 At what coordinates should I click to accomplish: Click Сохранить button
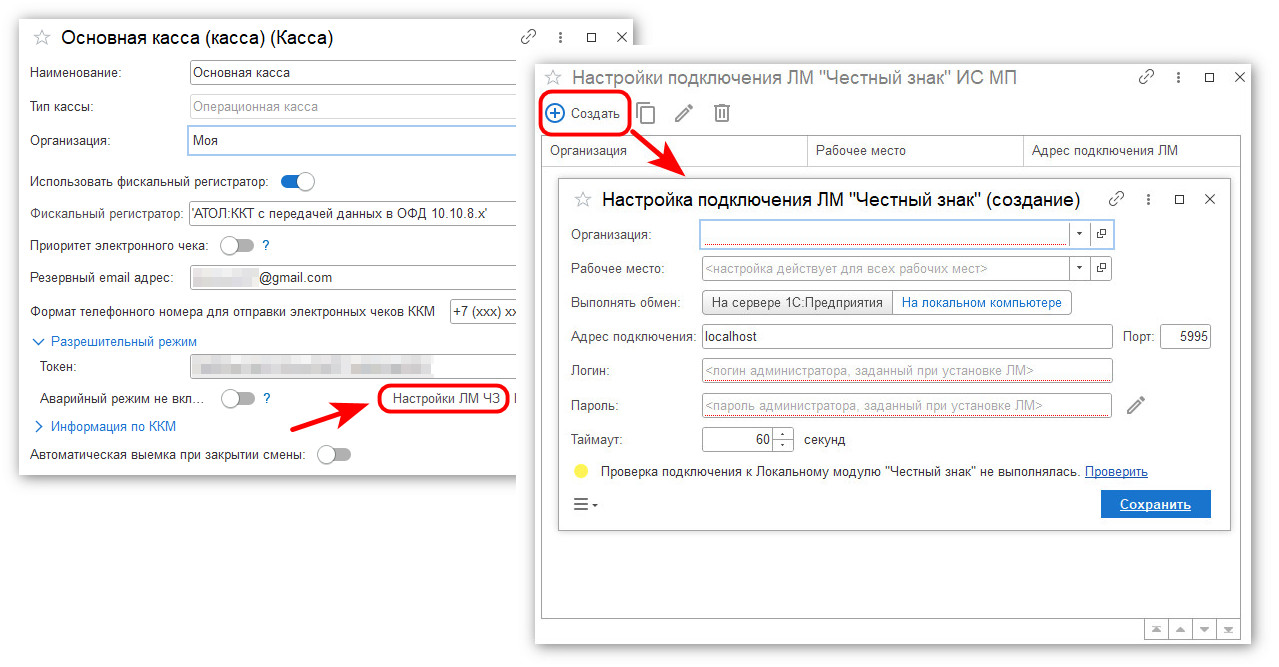pyautogui.click(x=1155, y=504)
